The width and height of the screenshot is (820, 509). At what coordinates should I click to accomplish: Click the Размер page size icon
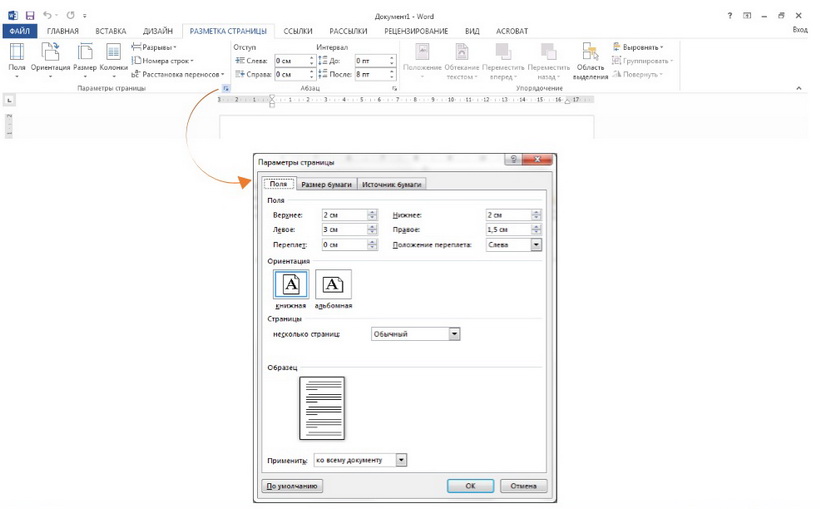point(85,57)
